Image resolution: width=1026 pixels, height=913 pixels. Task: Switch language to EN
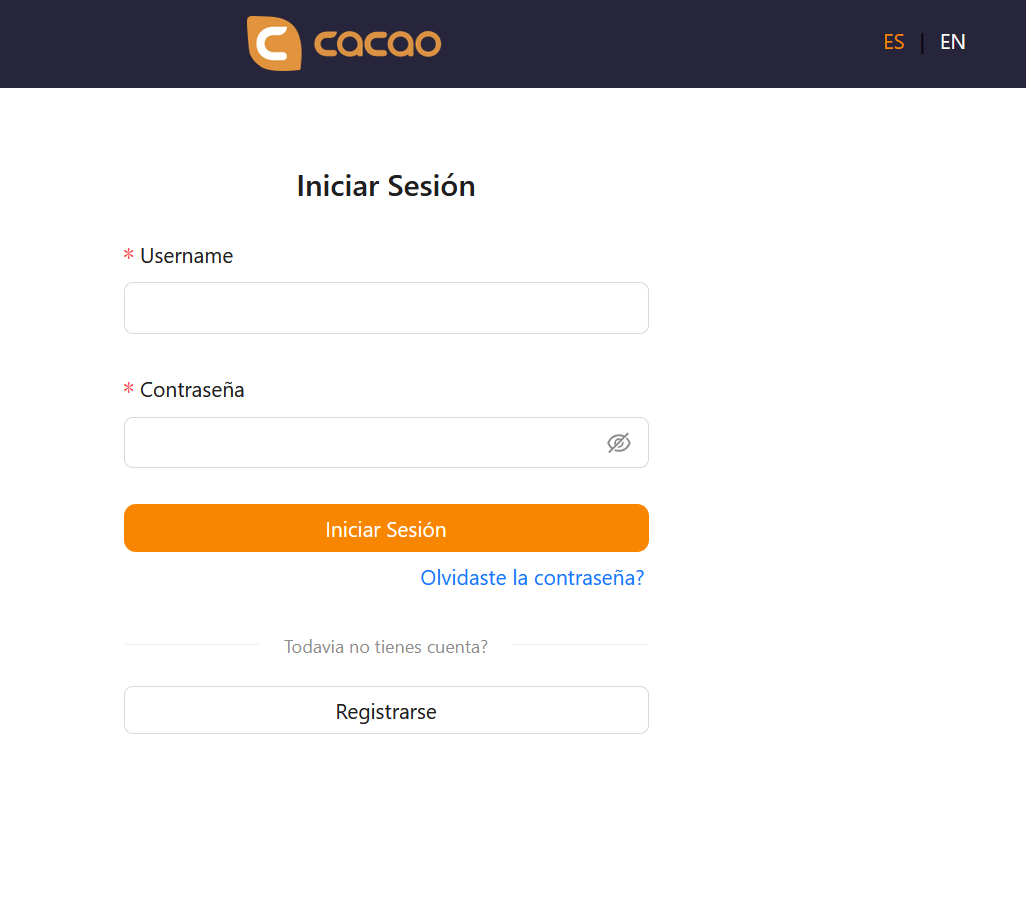[953, 42]
